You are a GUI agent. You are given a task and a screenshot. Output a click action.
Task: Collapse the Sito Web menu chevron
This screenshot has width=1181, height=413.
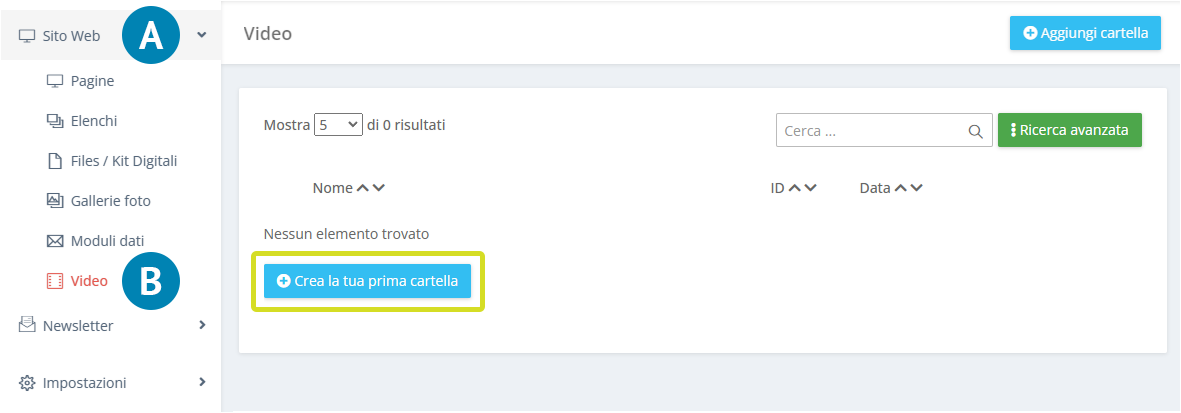201,35
